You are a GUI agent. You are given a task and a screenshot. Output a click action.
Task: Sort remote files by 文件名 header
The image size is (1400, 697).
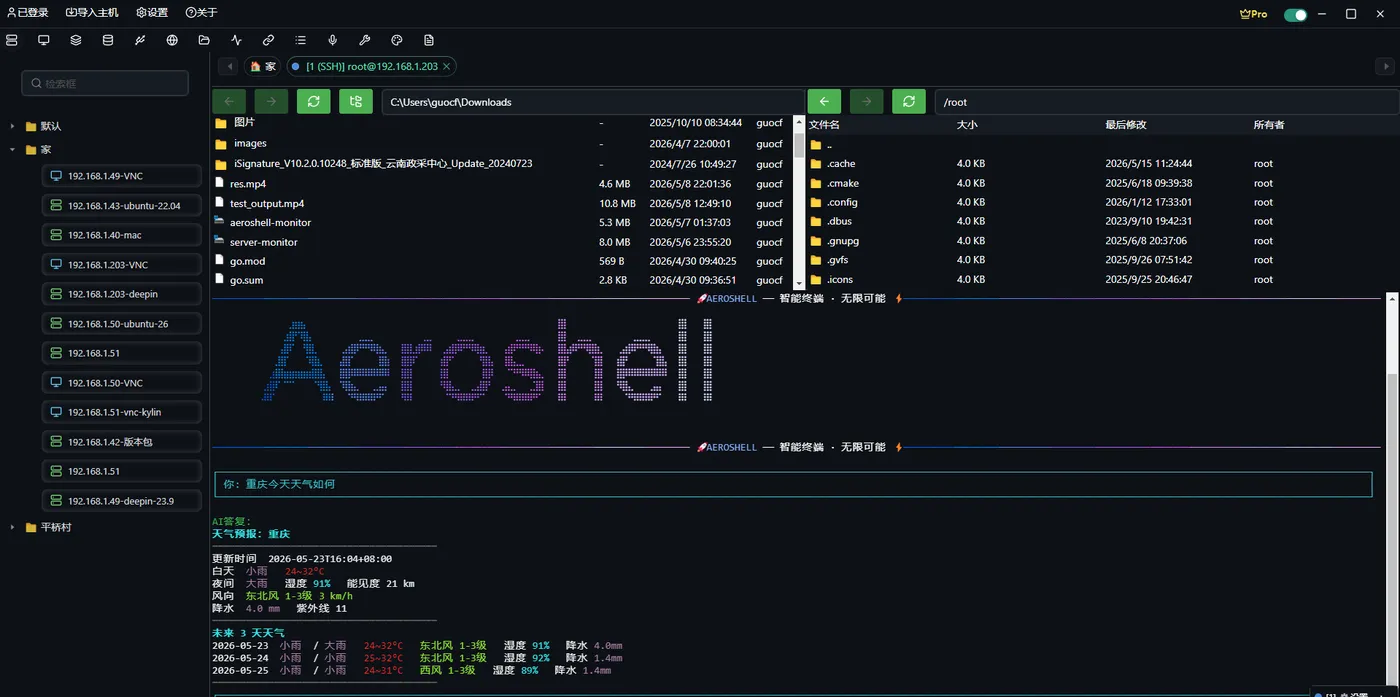pyautogui.click(x=824, y=125)
